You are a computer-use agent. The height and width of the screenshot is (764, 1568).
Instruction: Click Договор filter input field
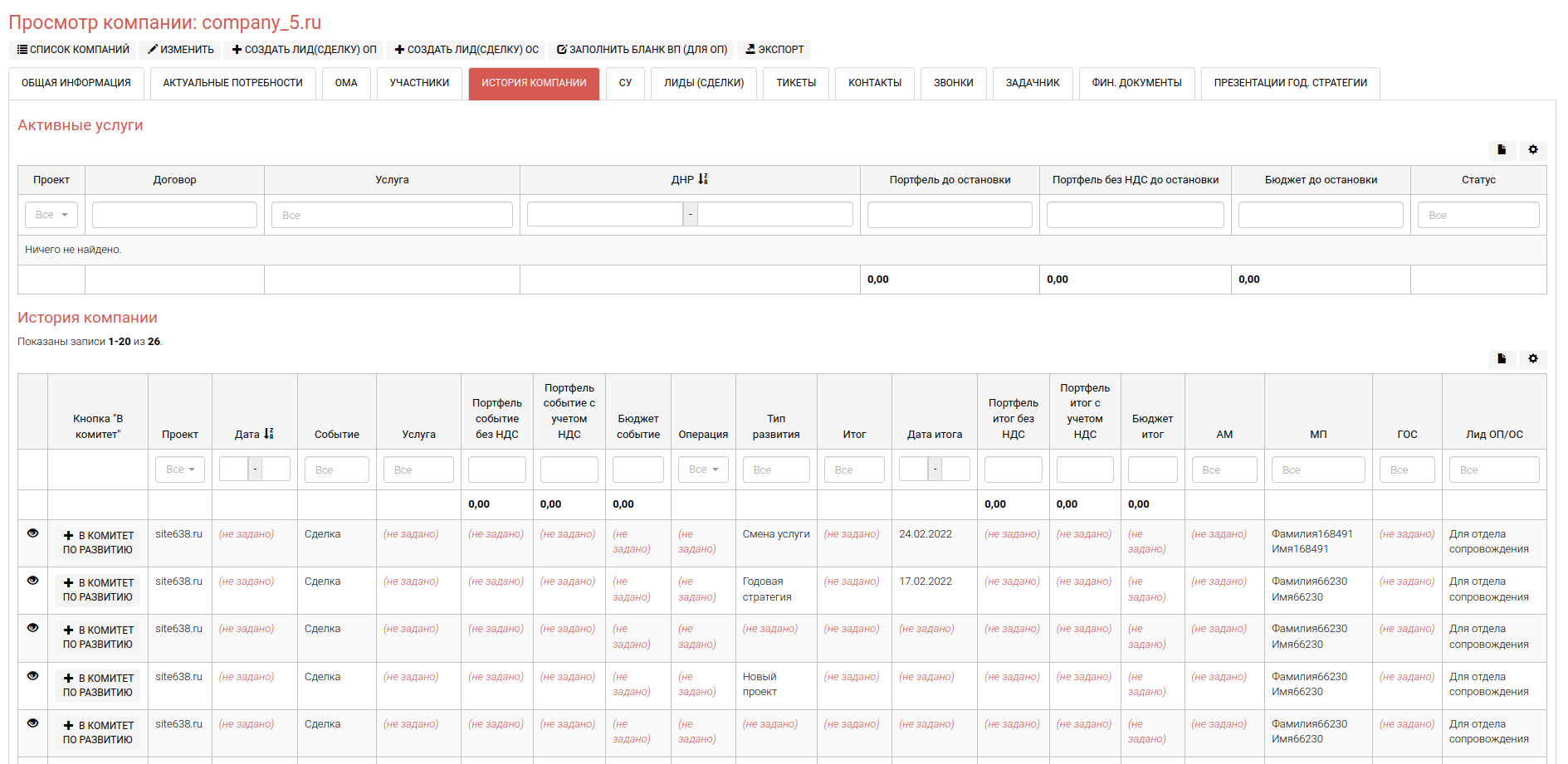pyautogui.click(x=174, y=215)
